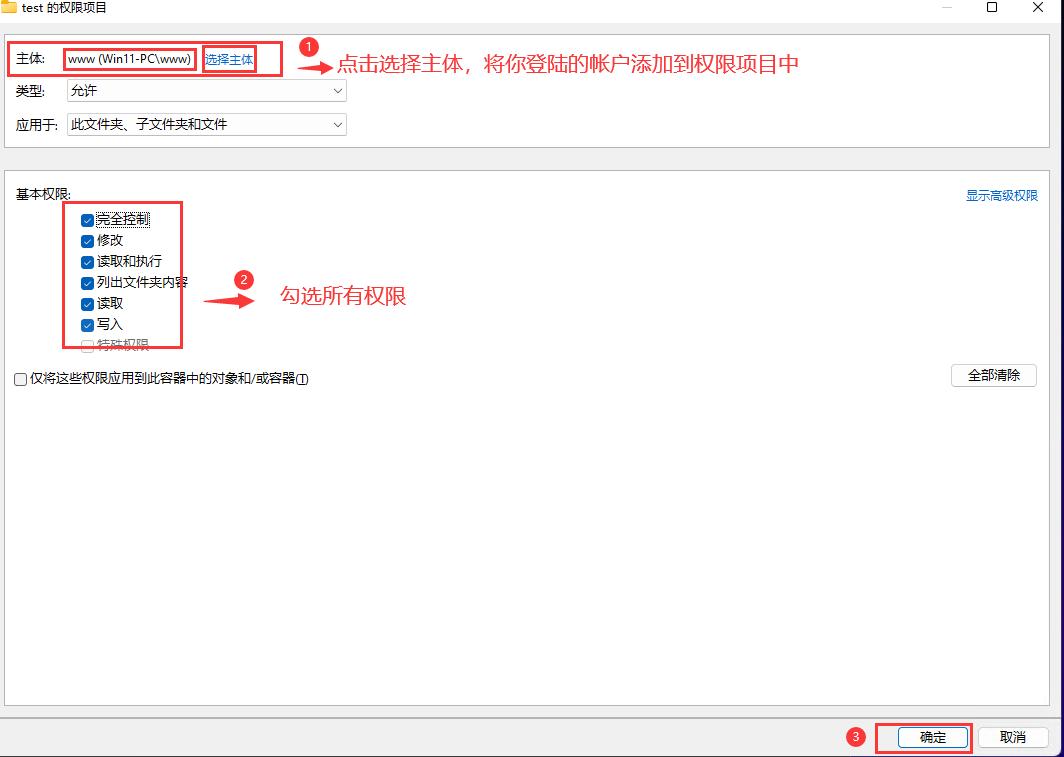This screenshot has height=757, width=1064.
Task: Click the 选择主体 link
Action: coord(229,58)
